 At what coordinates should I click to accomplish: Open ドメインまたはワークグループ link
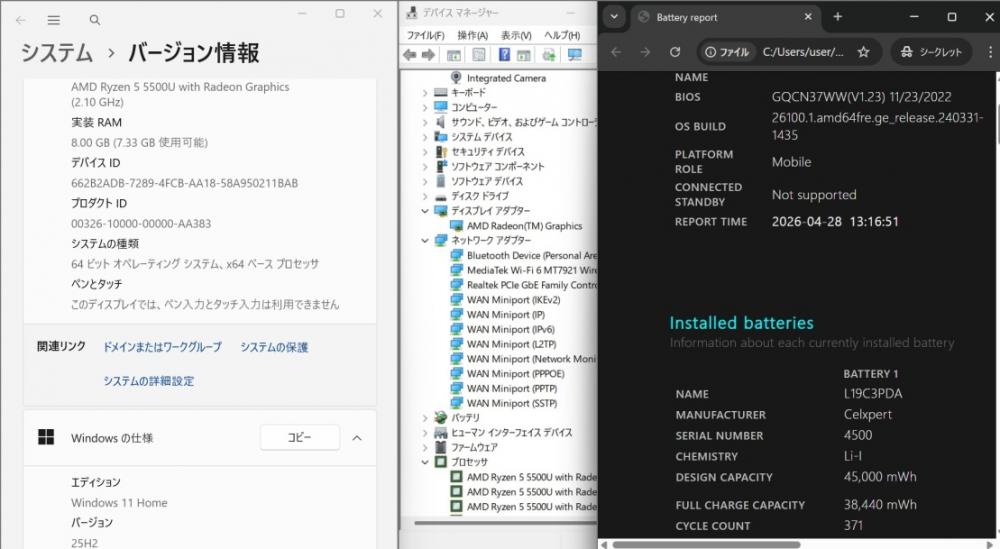point(163,347)
